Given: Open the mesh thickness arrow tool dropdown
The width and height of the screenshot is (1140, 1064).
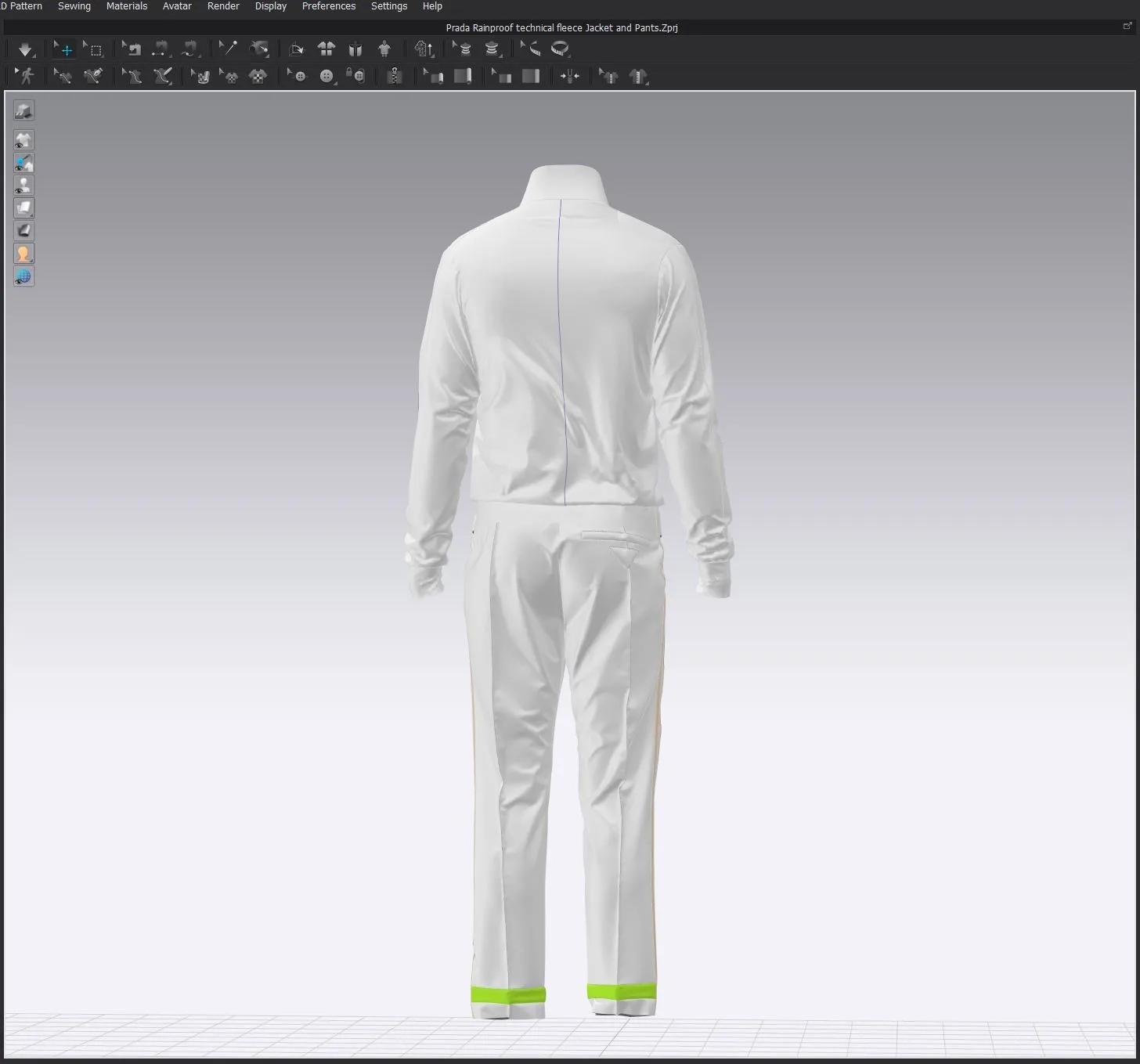Looking at the screenshot, I should pyautogui.click(x=424, y=49).
